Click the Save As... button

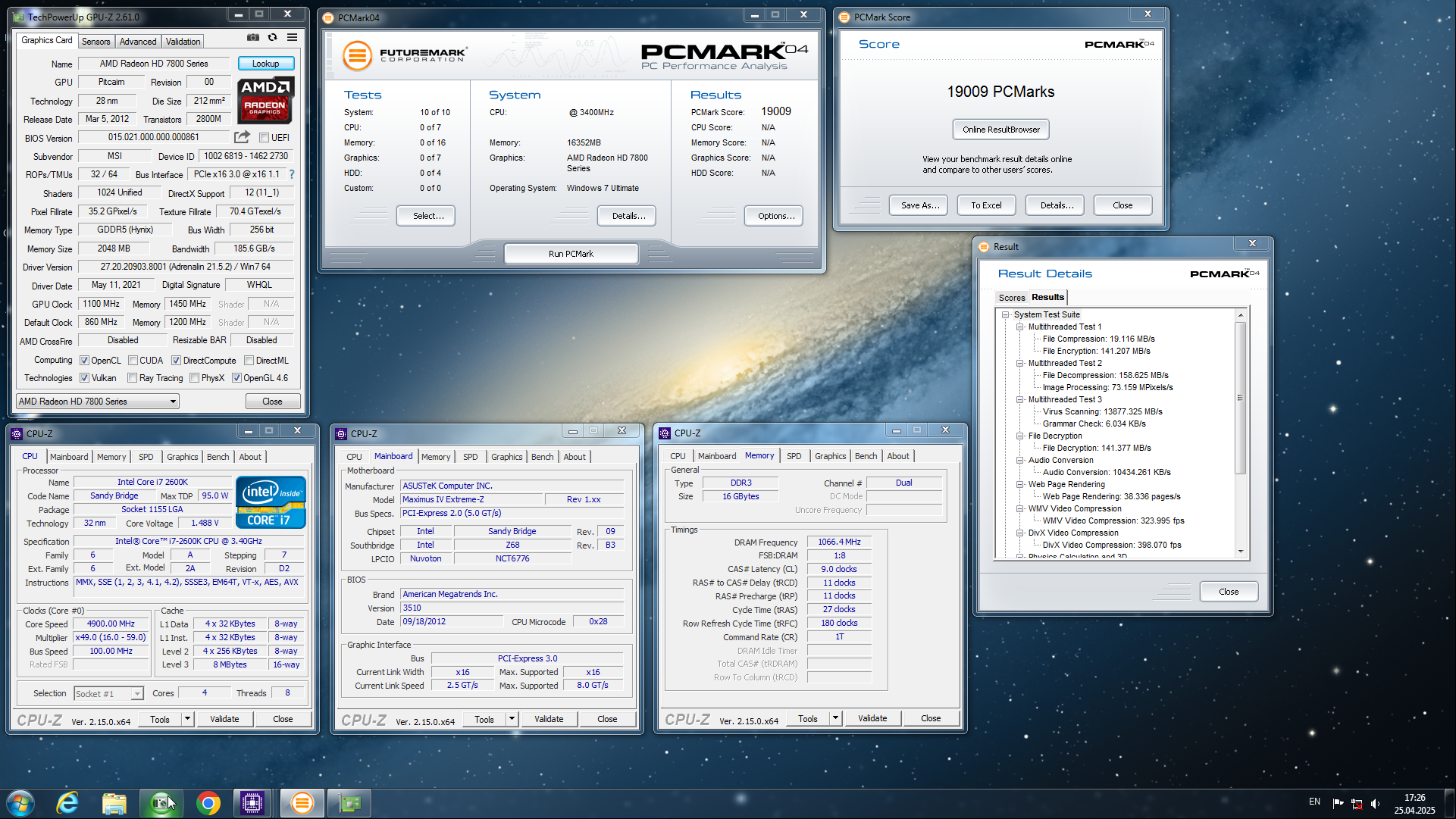pos(920,205)
